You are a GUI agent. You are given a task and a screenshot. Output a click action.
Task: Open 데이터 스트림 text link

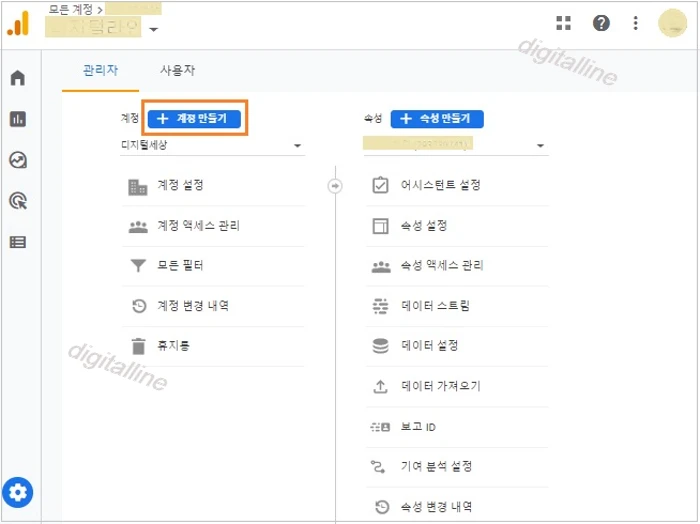(x=435, y=306)
